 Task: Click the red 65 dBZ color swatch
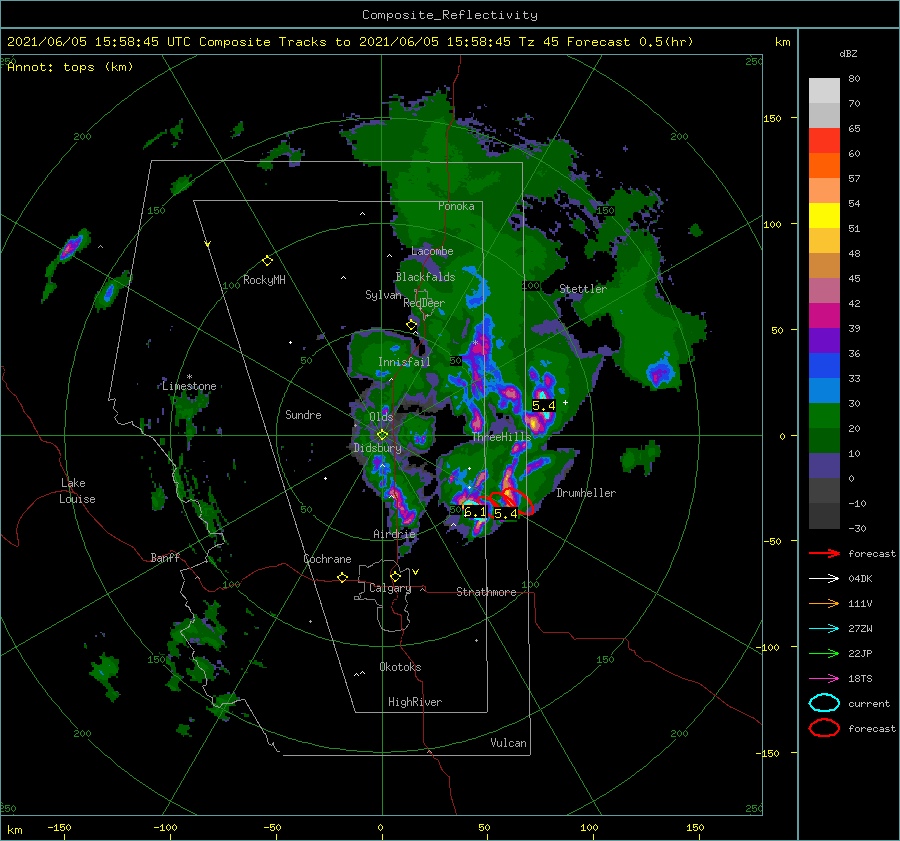click(x=824, y=141)
